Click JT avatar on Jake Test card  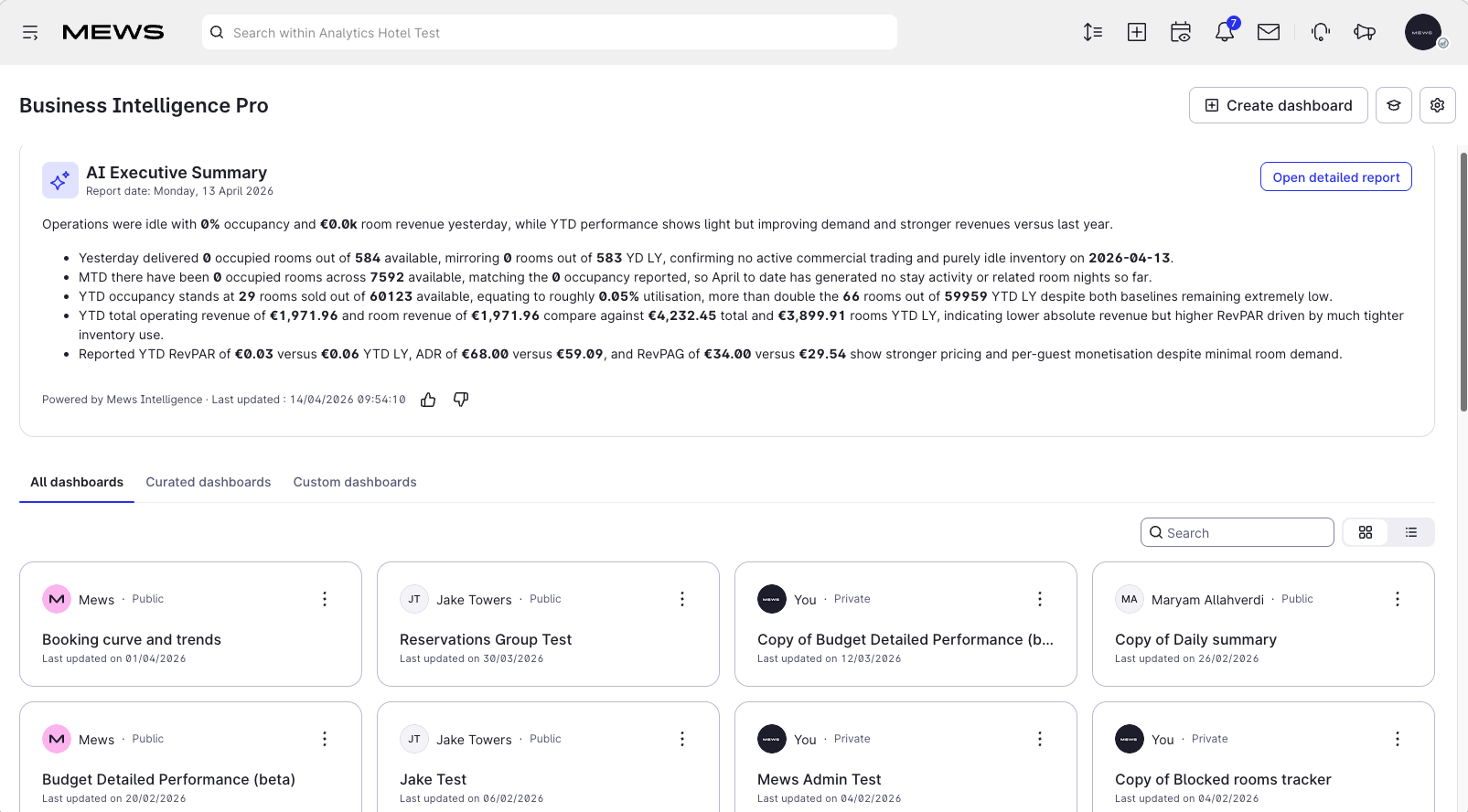[414, 739]
